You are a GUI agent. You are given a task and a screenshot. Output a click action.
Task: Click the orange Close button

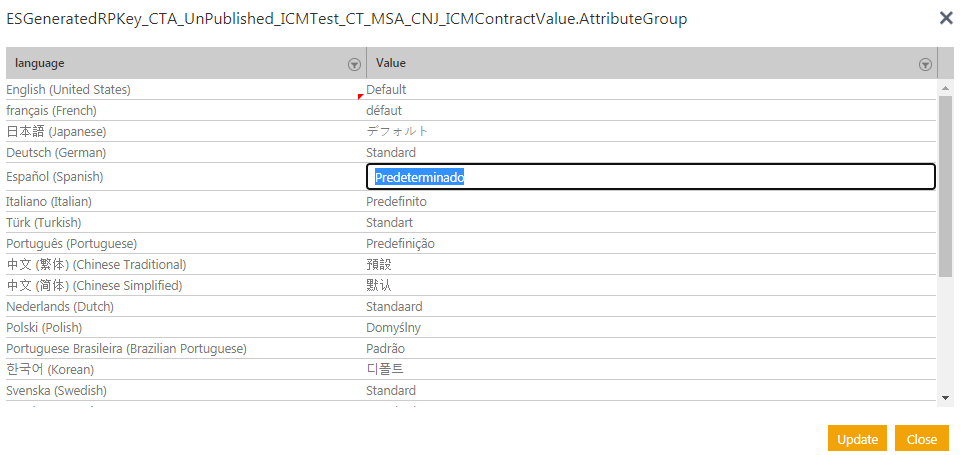point(921,439)
